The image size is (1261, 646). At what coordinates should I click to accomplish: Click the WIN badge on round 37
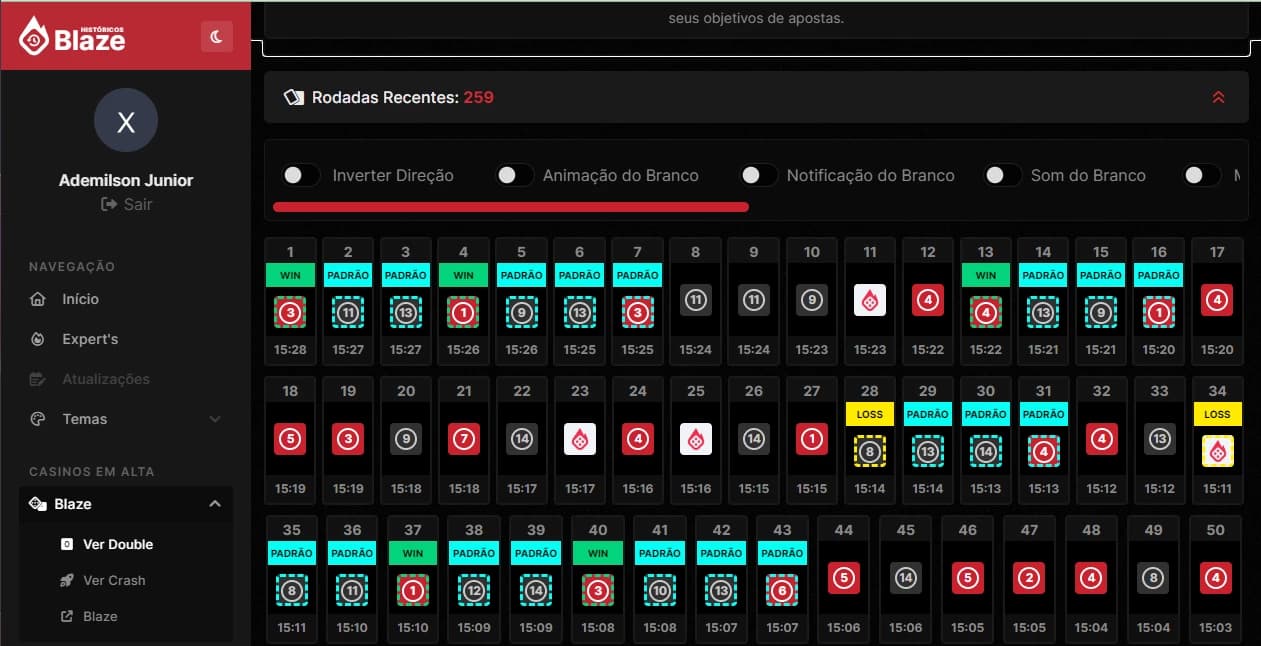point(413,553)
